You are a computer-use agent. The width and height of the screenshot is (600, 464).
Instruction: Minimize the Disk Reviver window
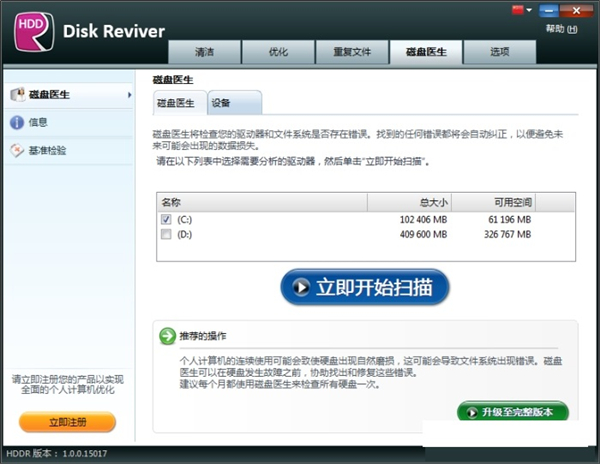549,11
